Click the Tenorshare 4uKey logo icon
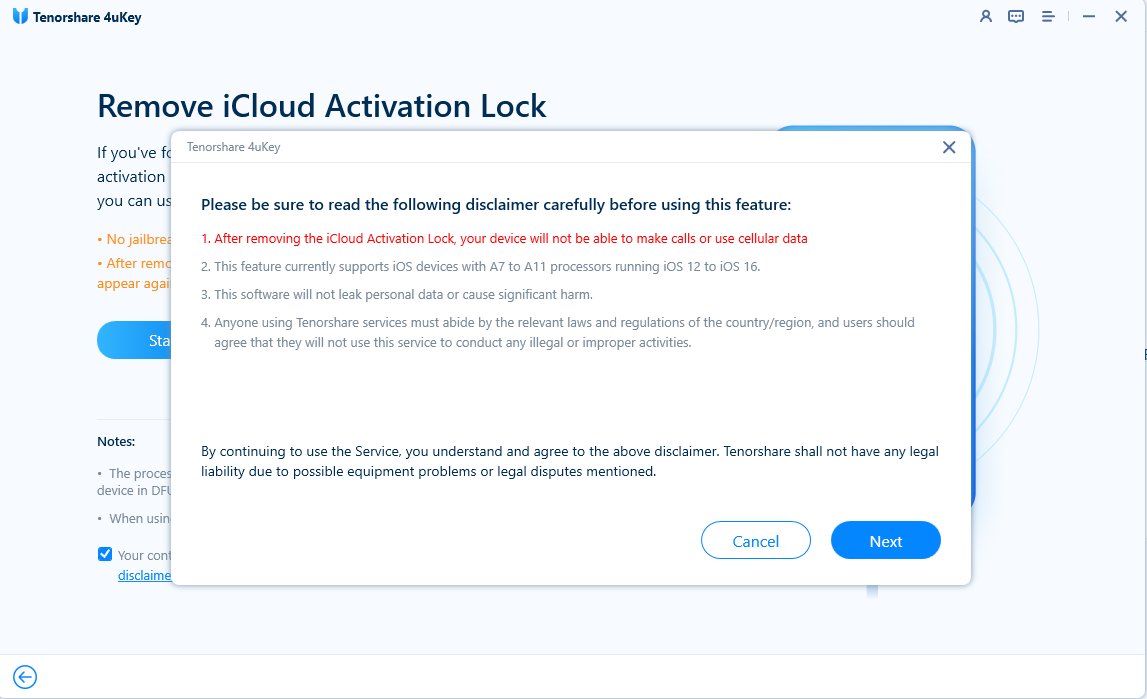The height and width of the screenshot is (699, 1147). click(20, 17)
